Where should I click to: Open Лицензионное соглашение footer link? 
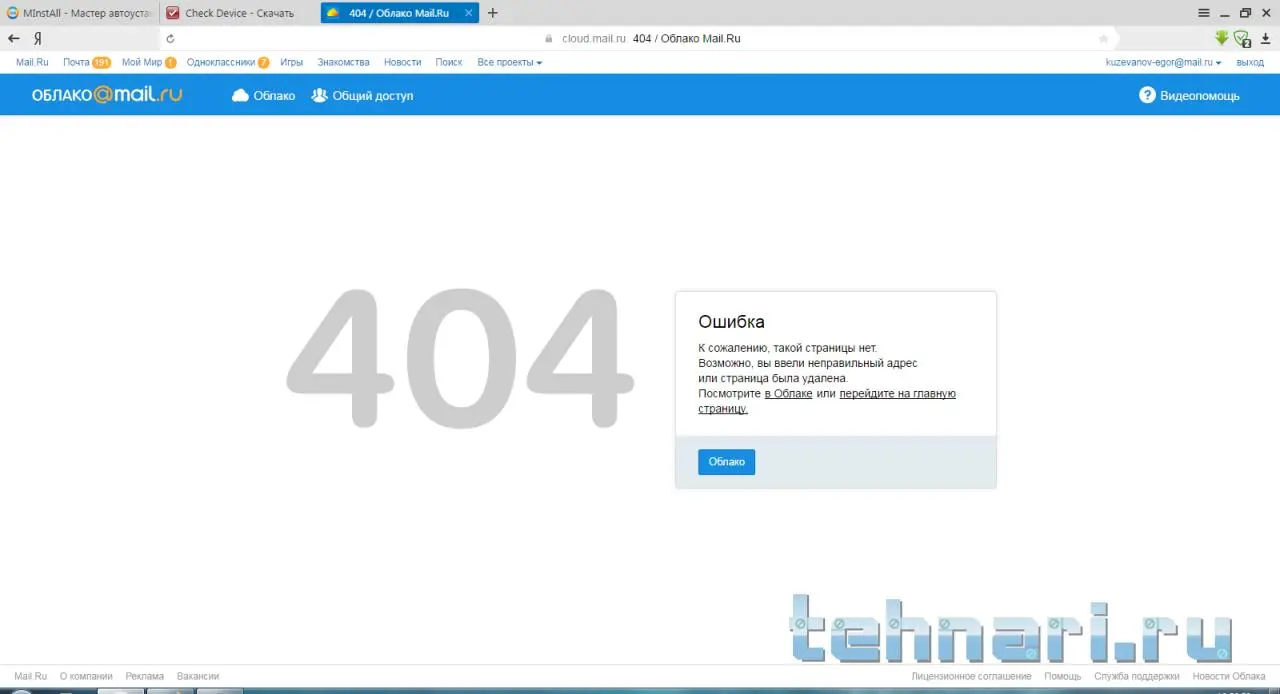pos(971,676)
